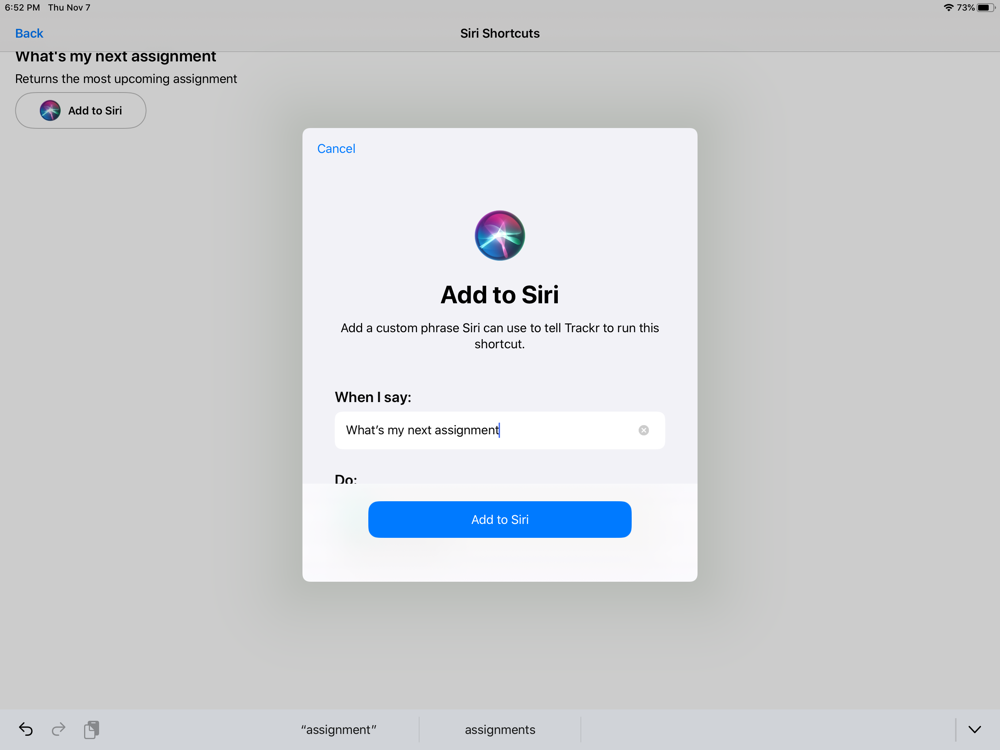
Task: Redo with the keyboard bar arrow
Action: pyautogui.click(x=59, y=729)
